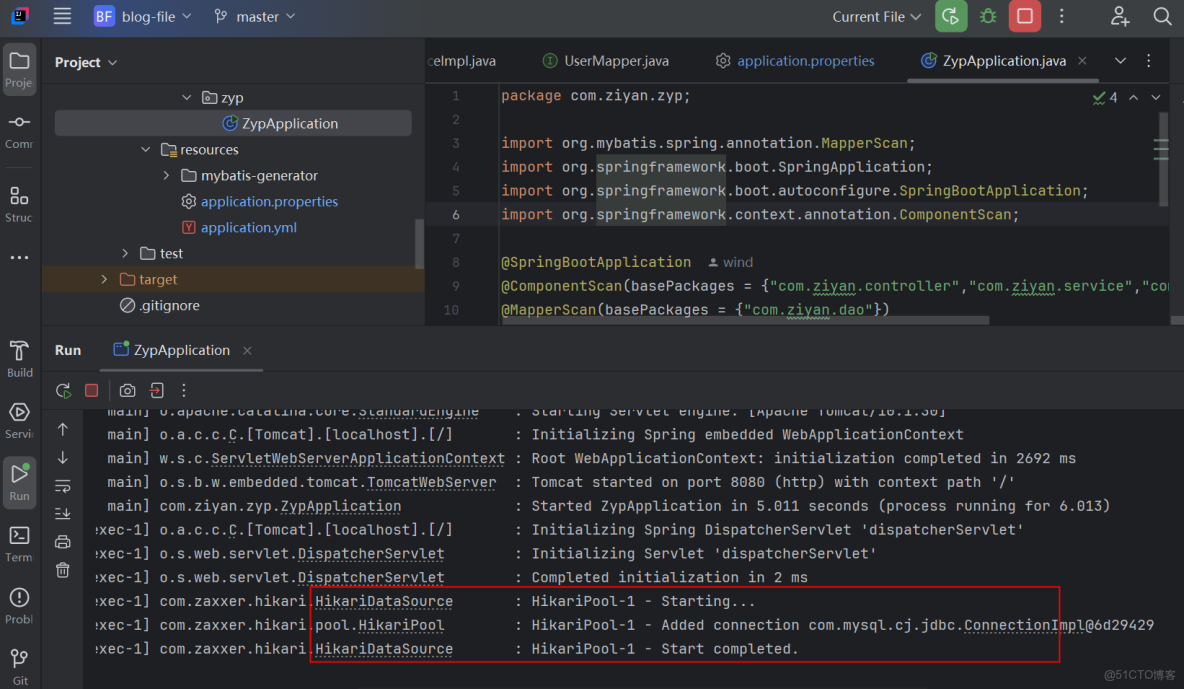
Task: Stop the app with the red square button
Action: coord(1024,16)
